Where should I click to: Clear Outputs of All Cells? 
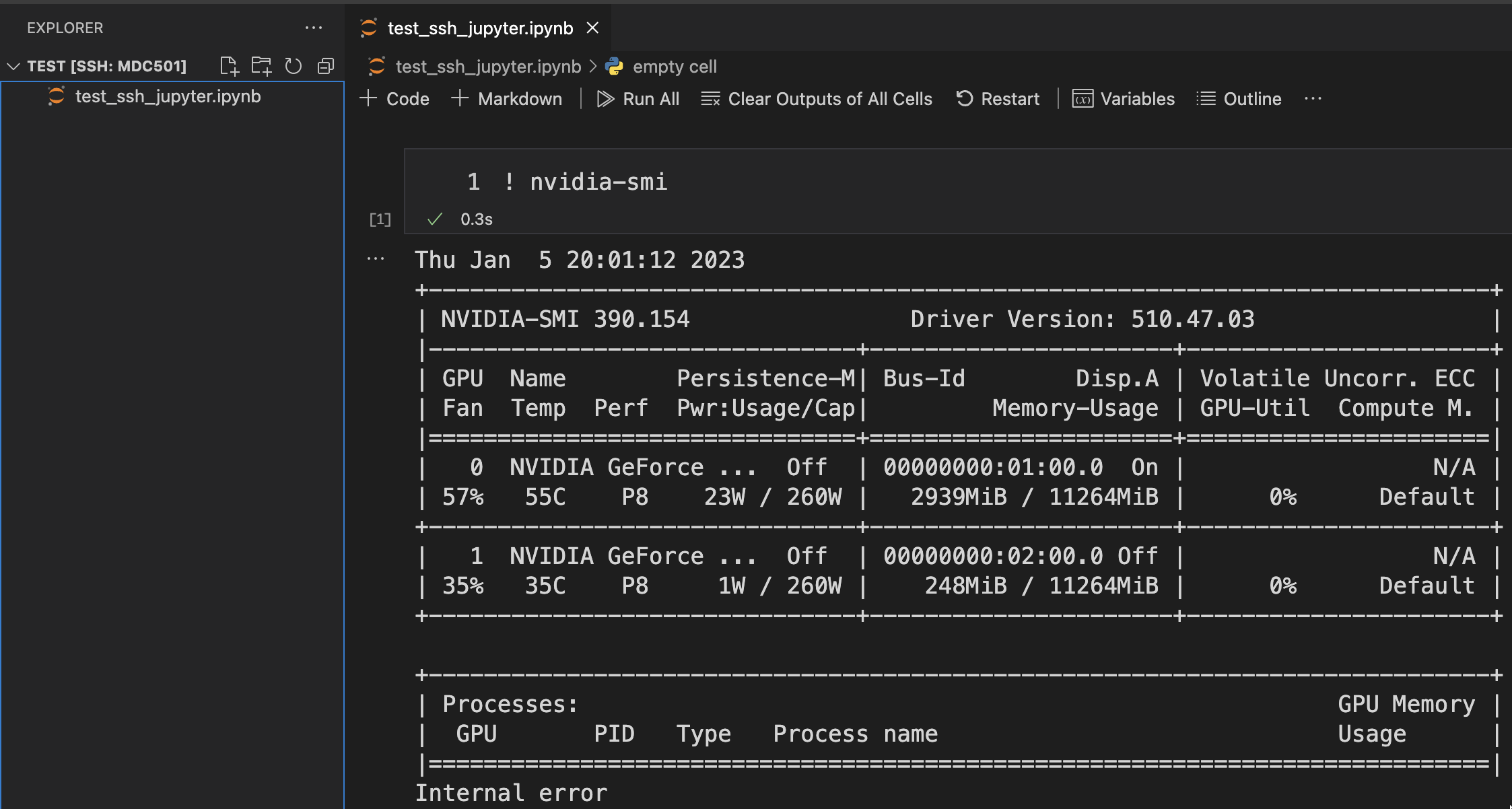[817, 99]
